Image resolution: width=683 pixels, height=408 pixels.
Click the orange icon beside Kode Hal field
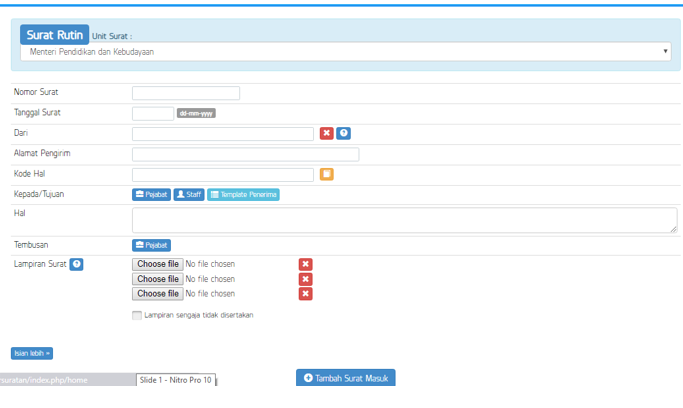click(x=326, y=174)
